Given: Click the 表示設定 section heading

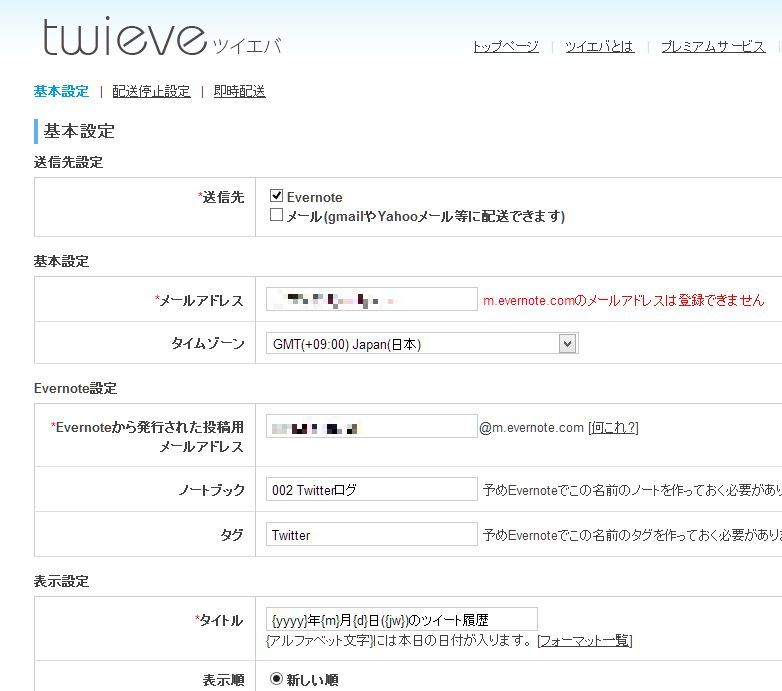Looking at the screenshot, I should pos(61,581).
